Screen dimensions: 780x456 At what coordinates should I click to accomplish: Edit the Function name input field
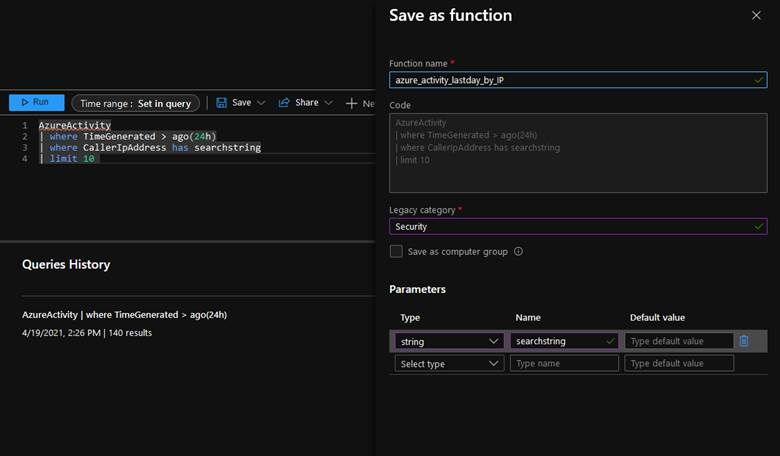tap(578, 80)
